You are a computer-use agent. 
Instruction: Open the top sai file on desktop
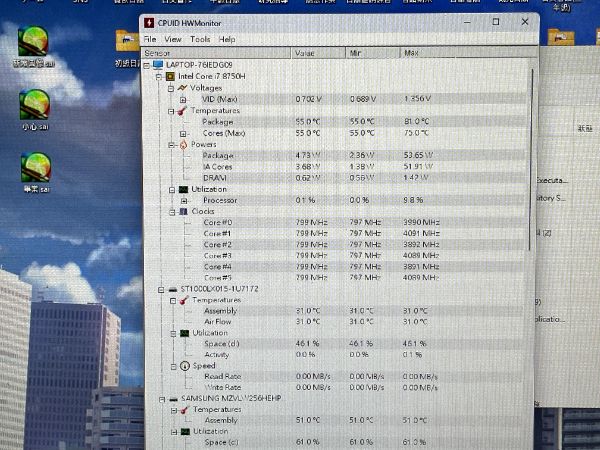tap(33, 46)
